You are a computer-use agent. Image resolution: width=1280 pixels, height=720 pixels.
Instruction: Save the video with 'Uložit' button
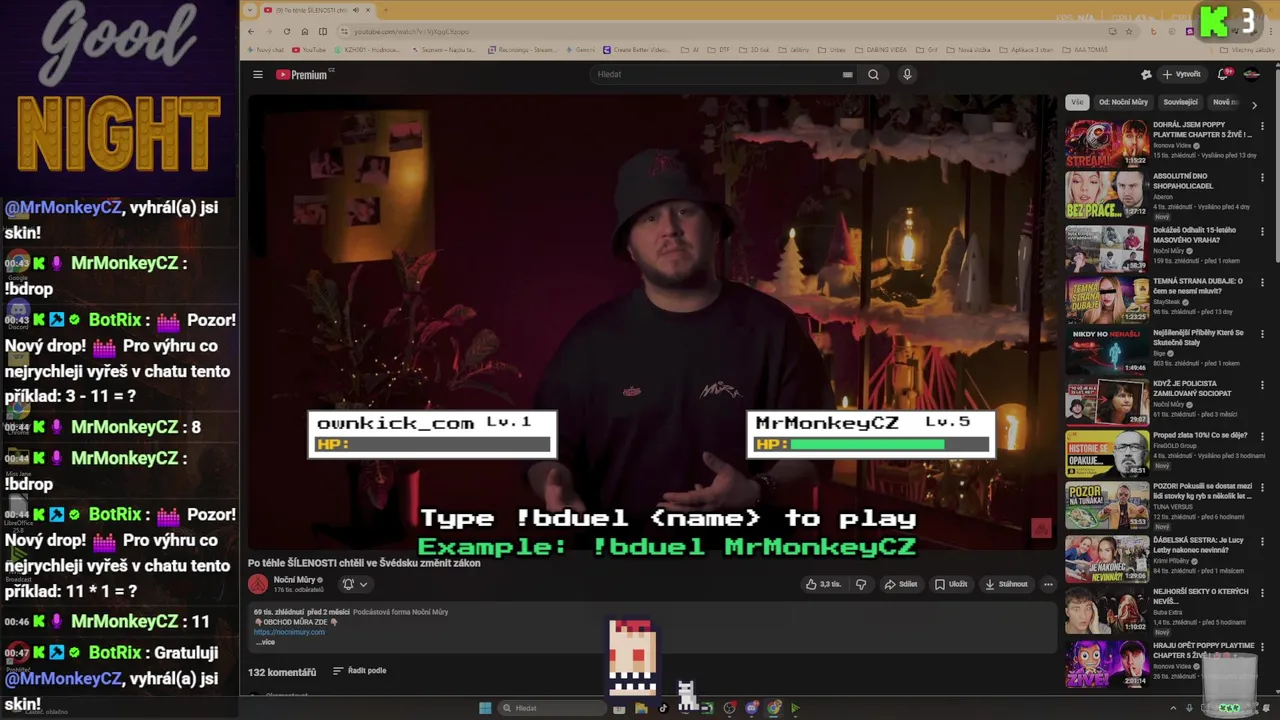click(951, 584)
